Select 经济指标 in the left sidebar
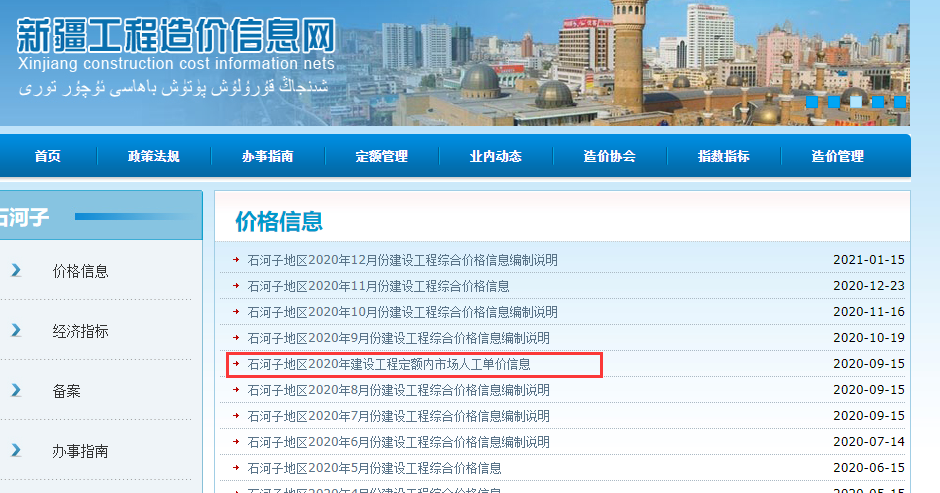940x493 pixels. point(80,331)
